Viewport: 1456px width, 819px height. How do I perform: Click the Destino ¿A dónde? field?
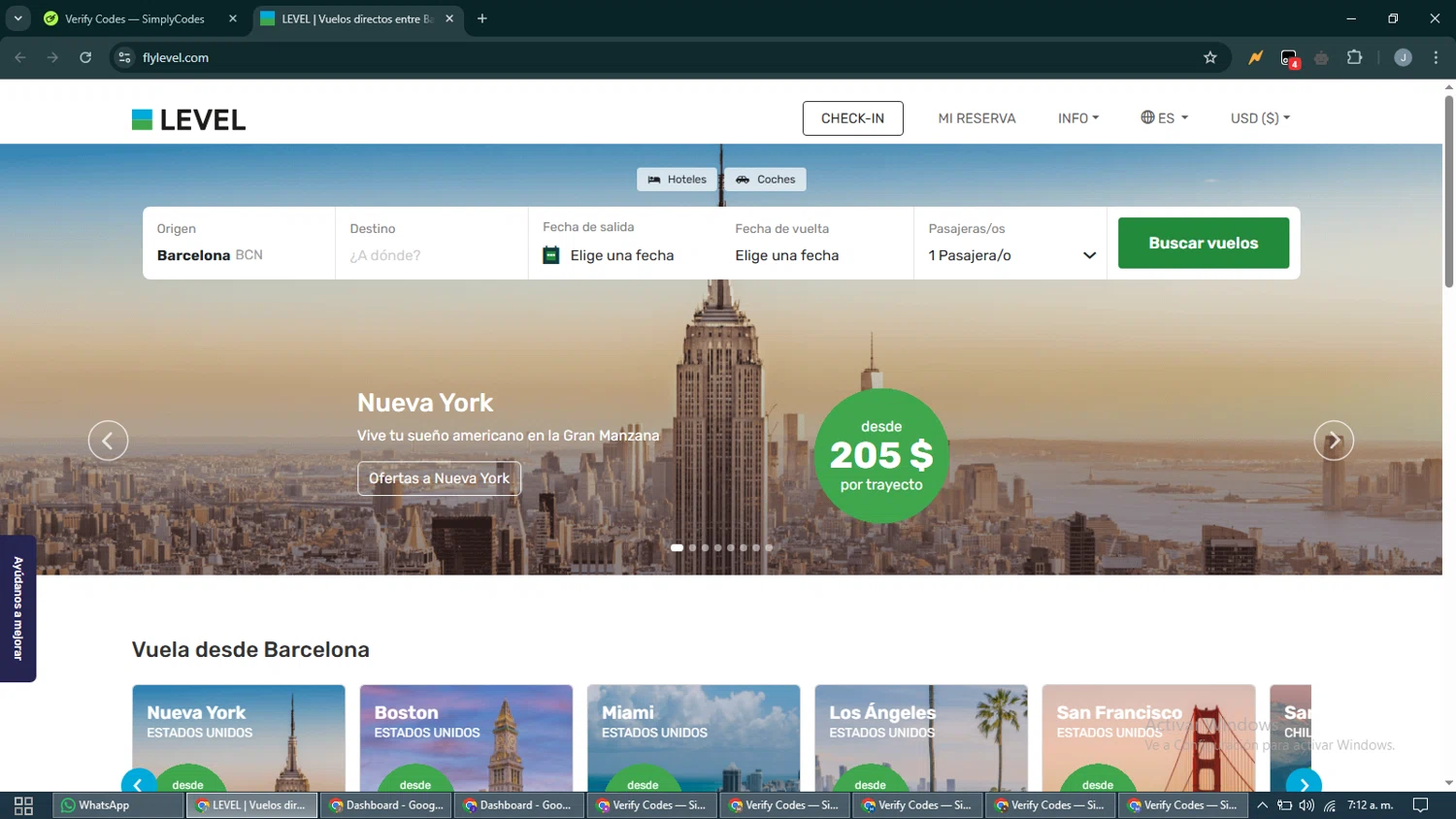(x=432, y=243)
